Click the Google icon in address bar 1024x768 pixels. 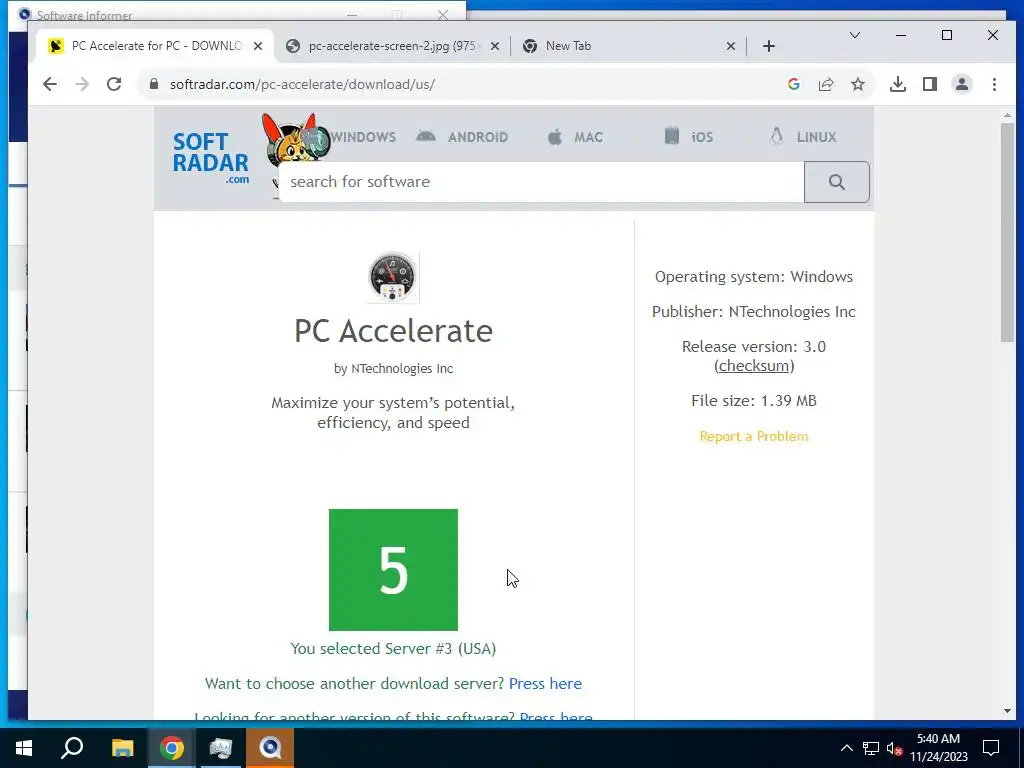click(x=793, y=84)
